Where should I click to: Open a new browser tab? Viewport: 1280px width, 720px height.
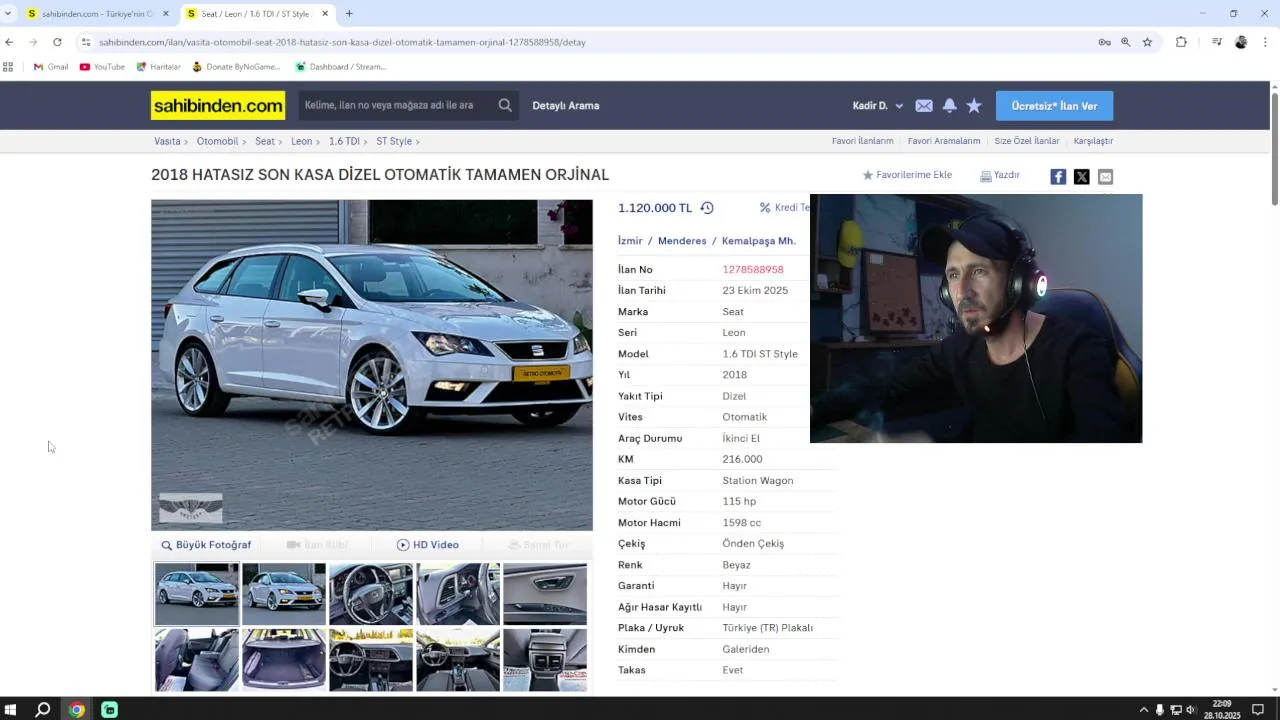pos(349,14)
